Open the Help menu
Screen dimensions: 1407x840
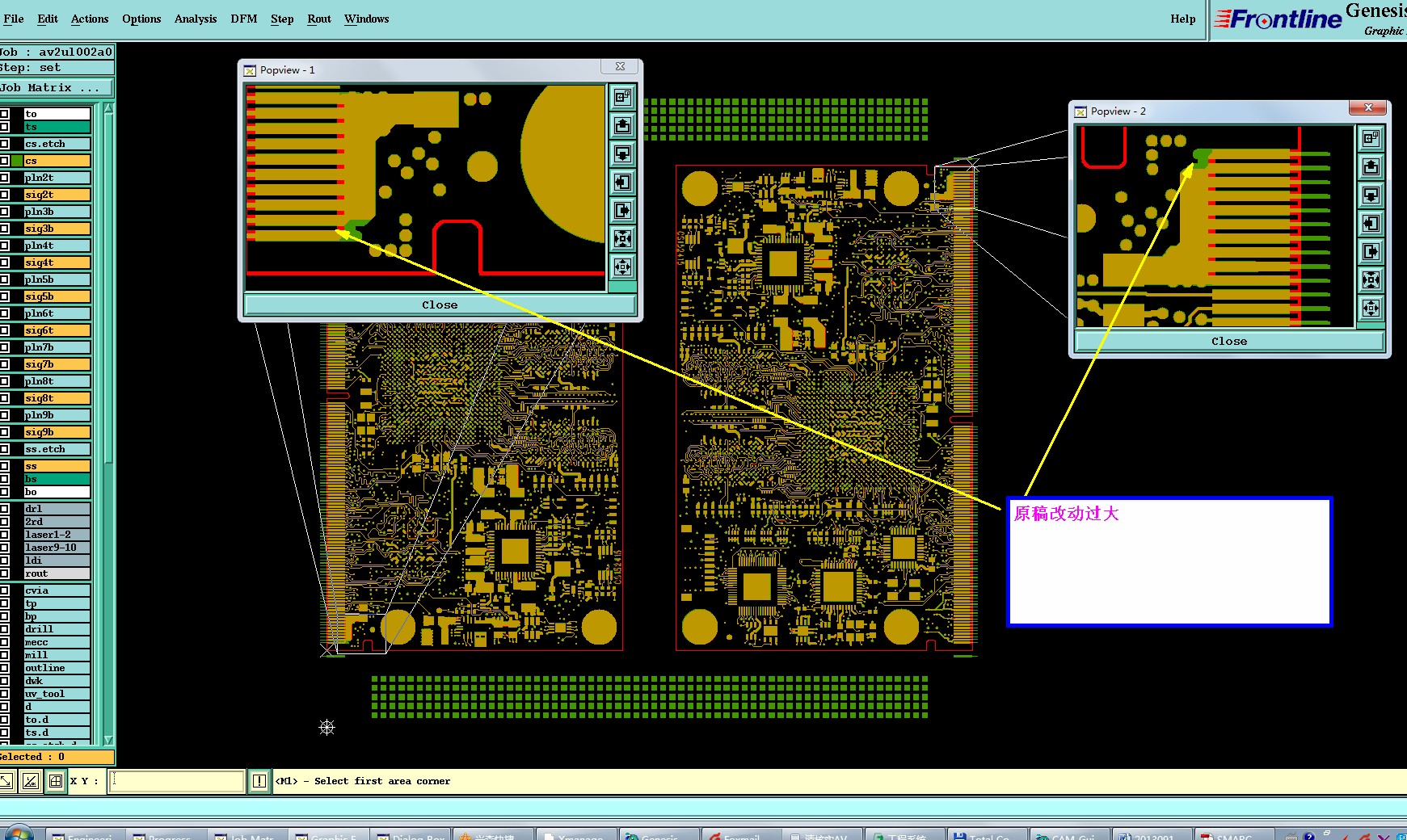click(1183, 19)
